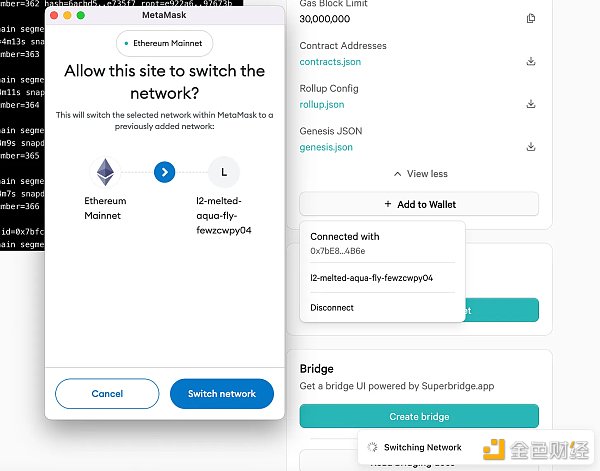Open the rollup.json link
This screenshot has height=471, width=600.
pyautogui.click(x=322, y=105)
